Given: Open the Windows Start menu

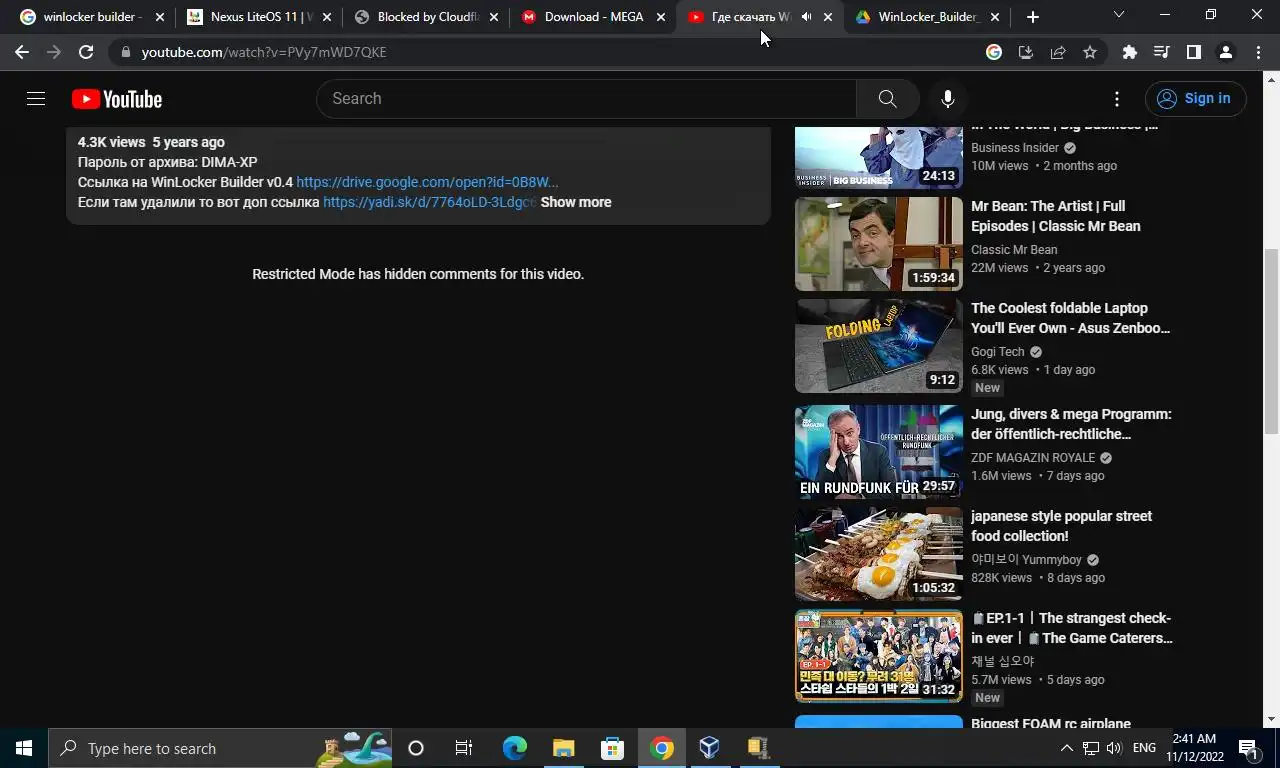Looking at the screenshot, I should click(24, 748).
